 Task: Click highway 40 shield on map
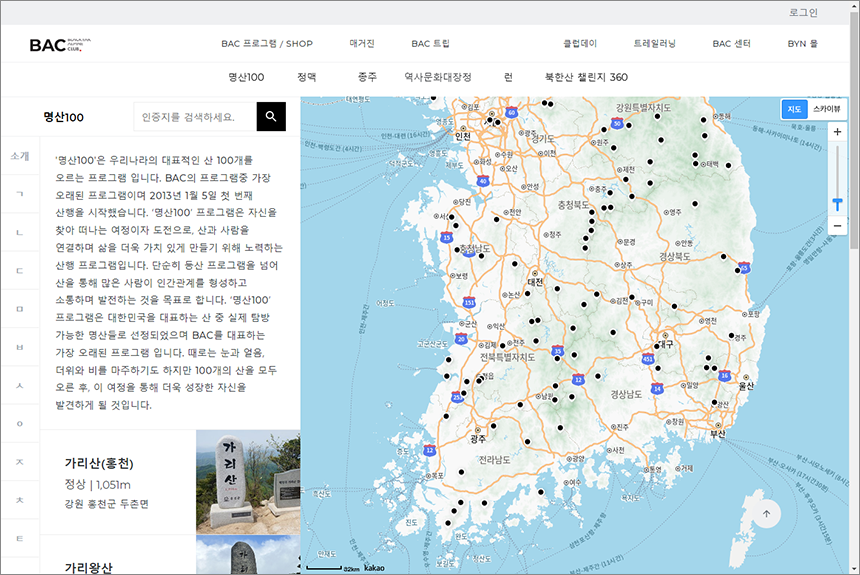coord(483,181)
